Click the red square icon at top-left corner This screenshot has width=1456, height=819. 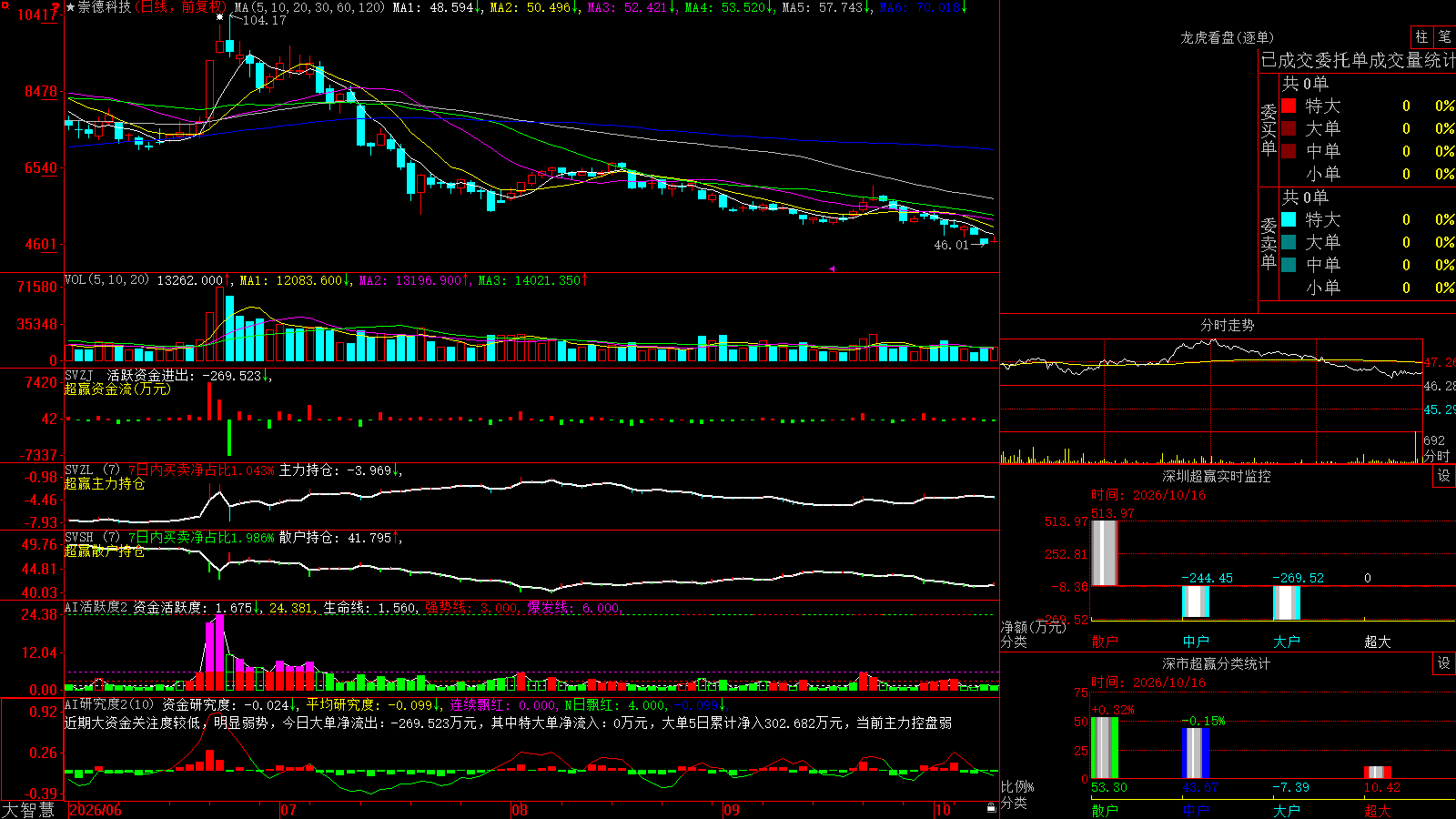tap(5, 5)
